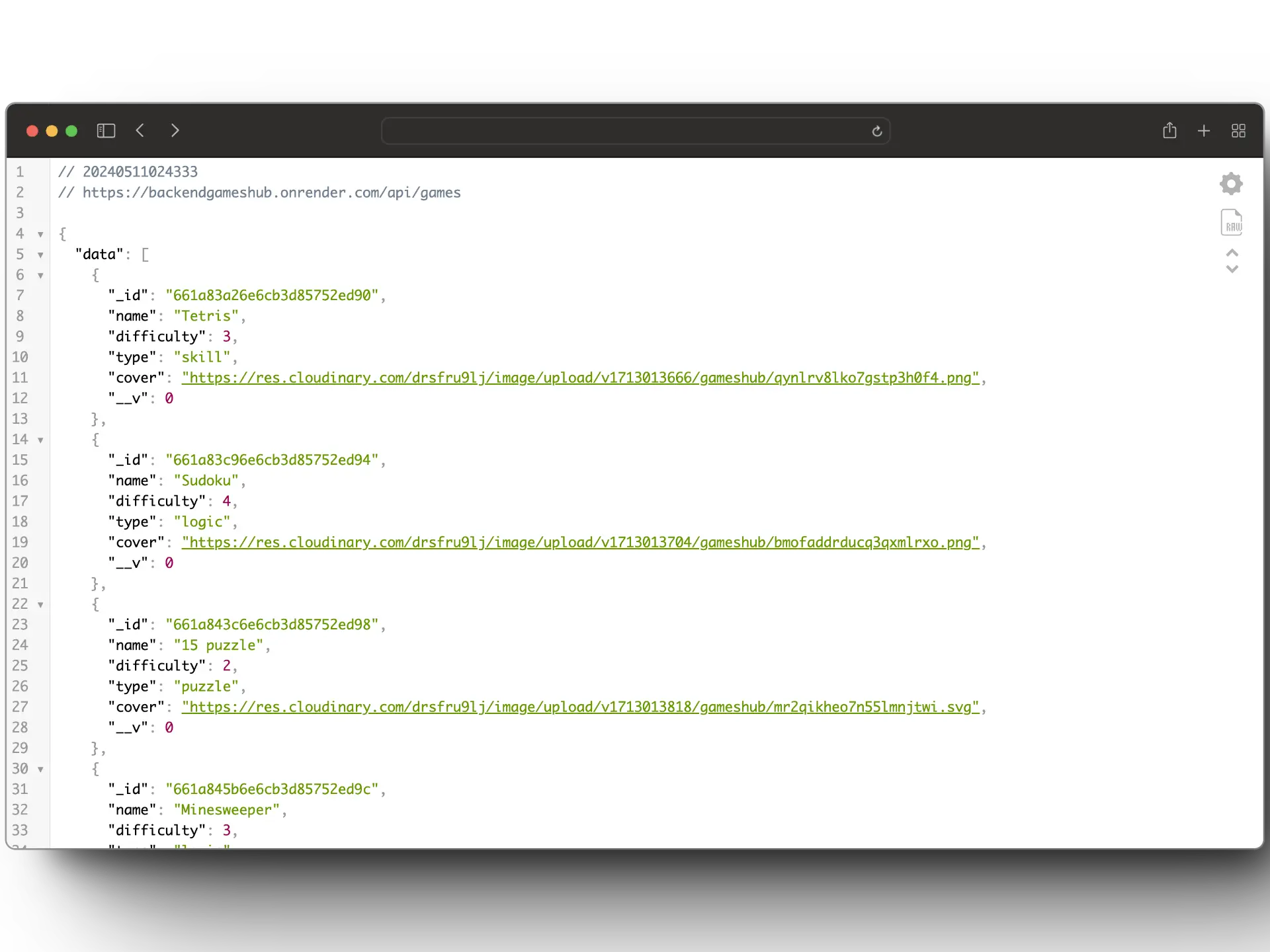Open the JSON viewer settings gear
The image size is (1270, 952).
[1231, 183]
